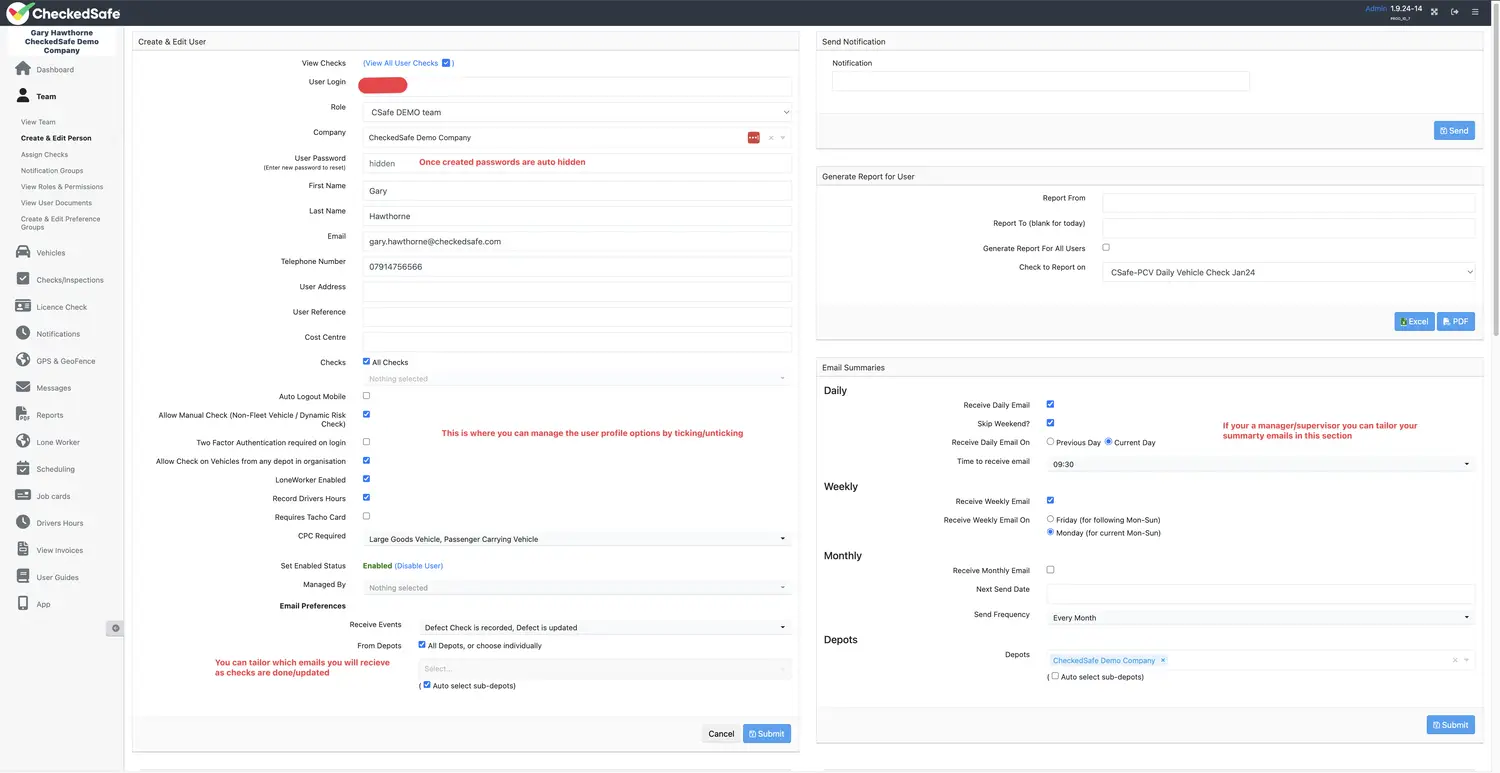Click the View All User Checks link

coord(400,62)
